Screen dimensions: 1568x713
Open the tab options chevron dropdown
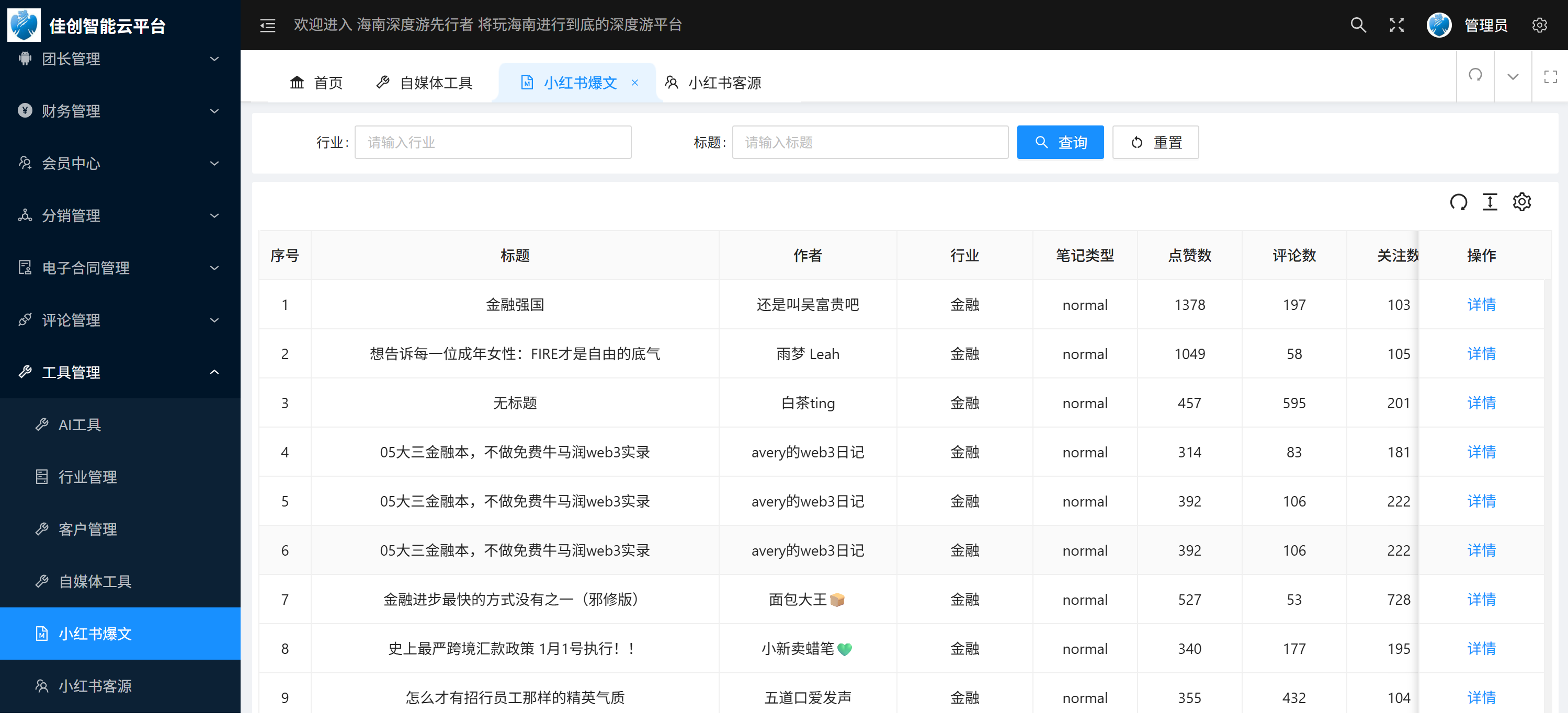[1513, 77]
